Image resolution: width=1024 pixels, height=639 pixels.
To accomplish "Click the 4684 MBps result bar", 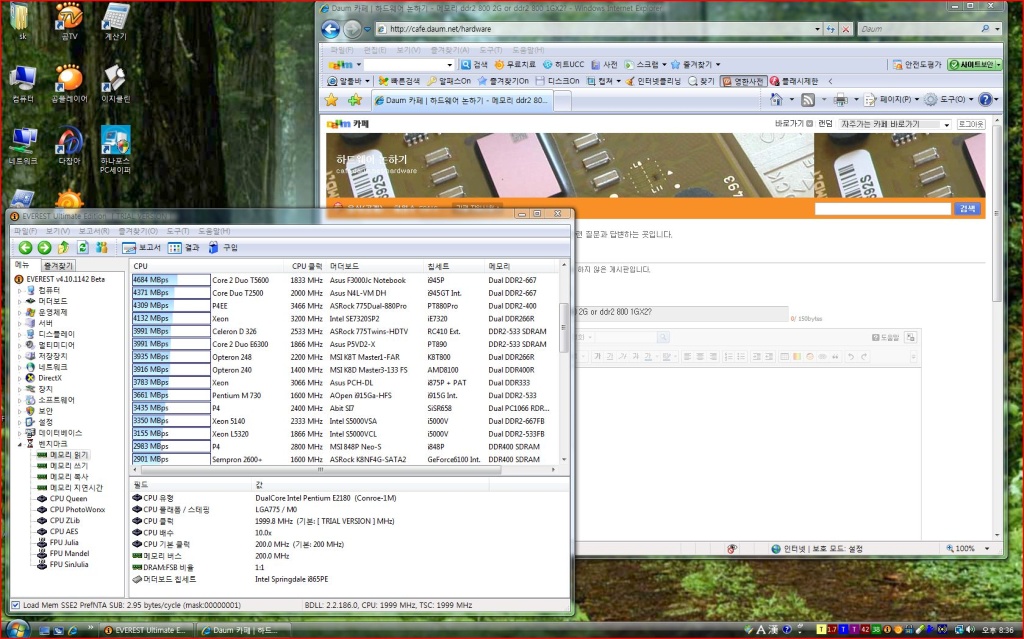I will [x=171, y=280].
